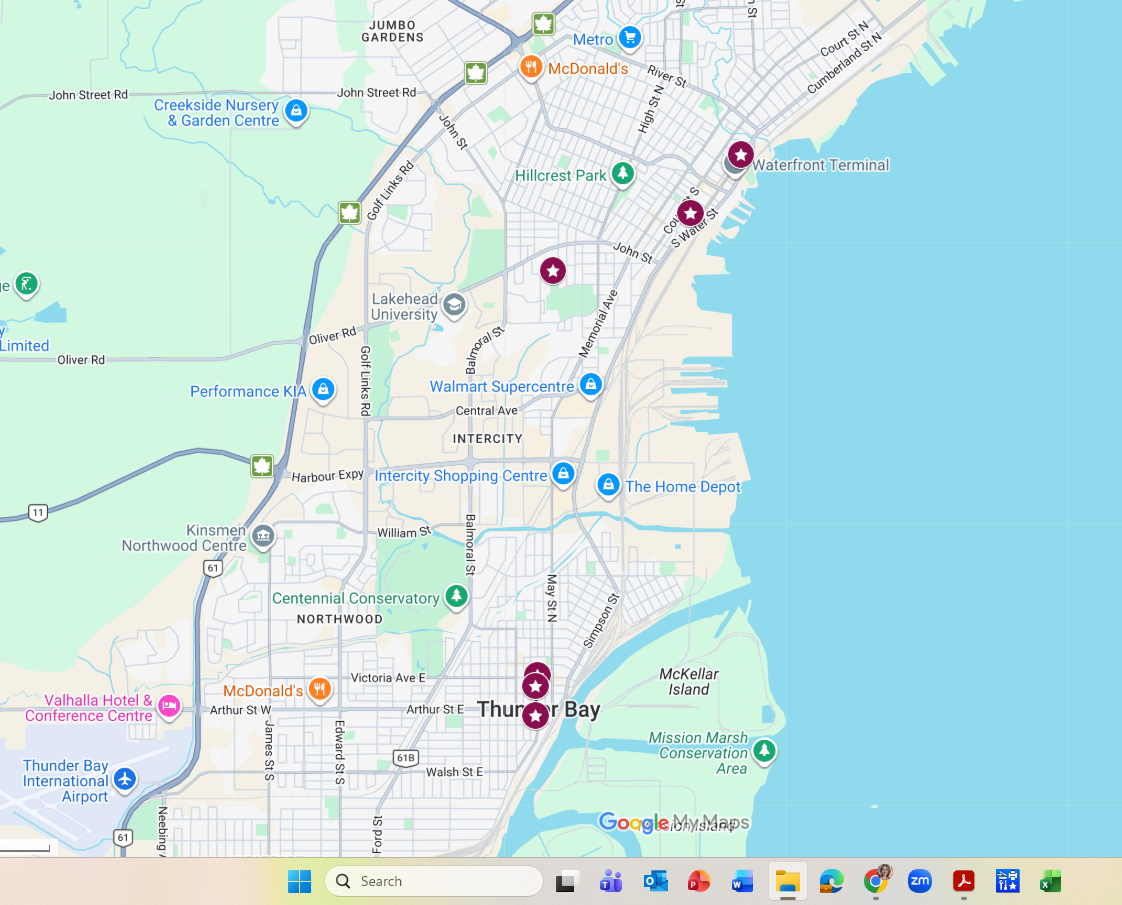
Task: Open the star marker above Lakehead University
Action: (552, 271)
